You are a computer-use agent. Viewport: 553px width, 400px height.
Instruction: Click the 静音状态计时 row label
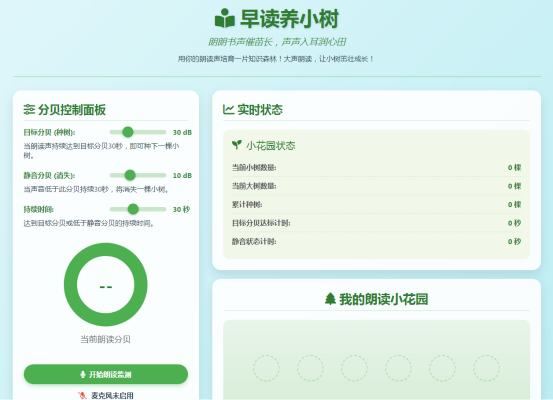pos(254,242)
